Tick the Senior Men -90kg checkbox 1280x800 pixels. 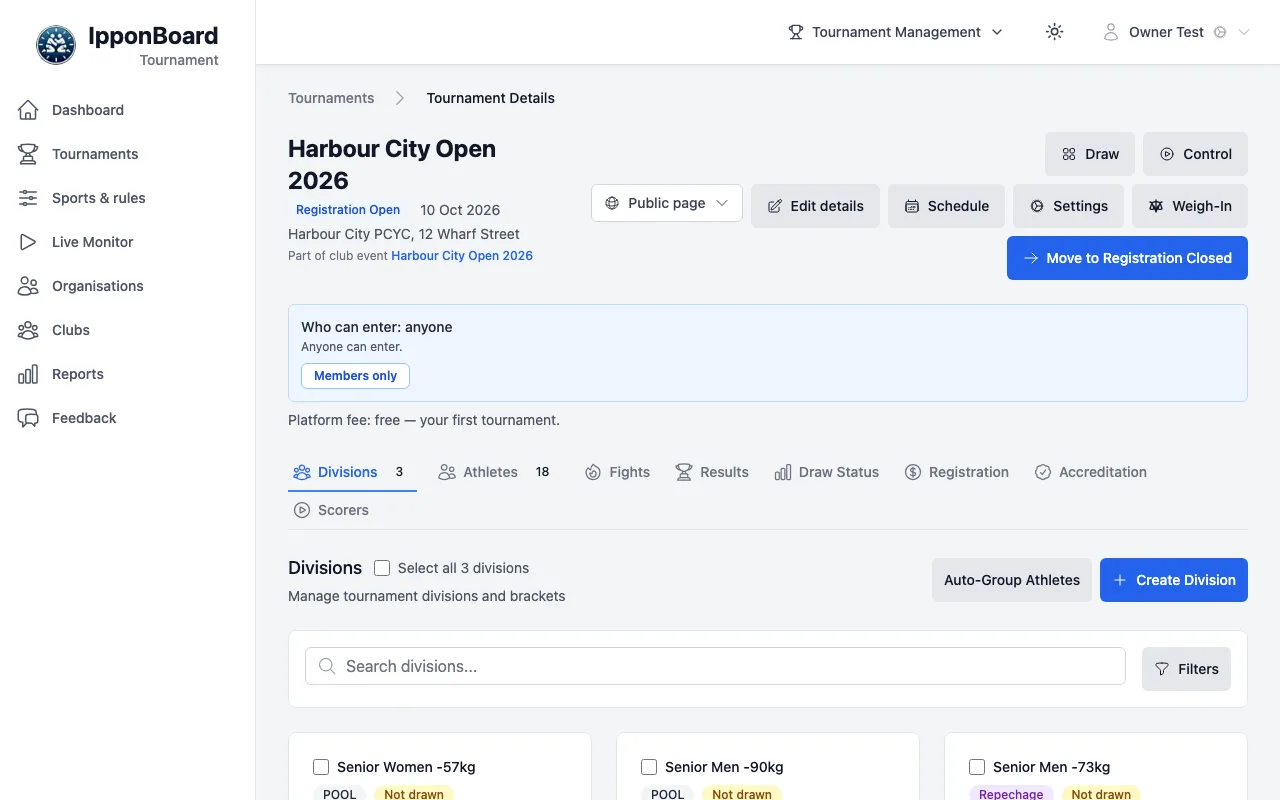[x=649, y=767]
